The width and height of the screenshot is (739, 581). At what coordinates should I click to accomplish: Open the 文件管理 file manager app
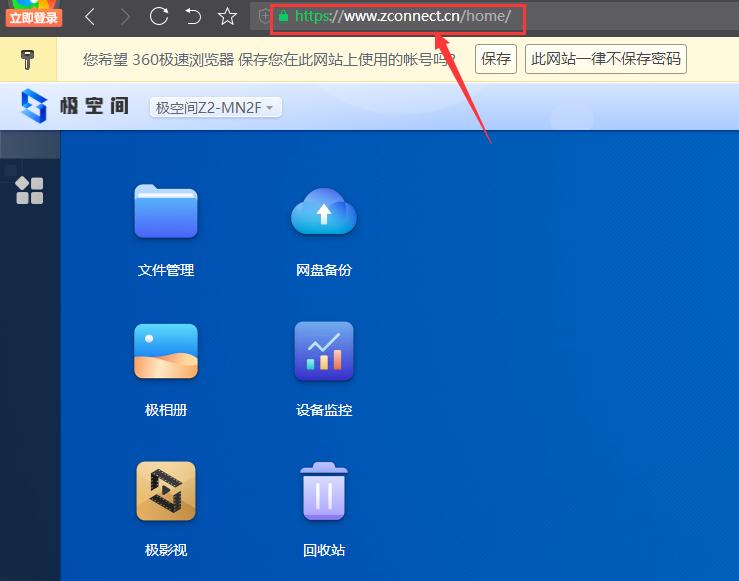(165, 211)
